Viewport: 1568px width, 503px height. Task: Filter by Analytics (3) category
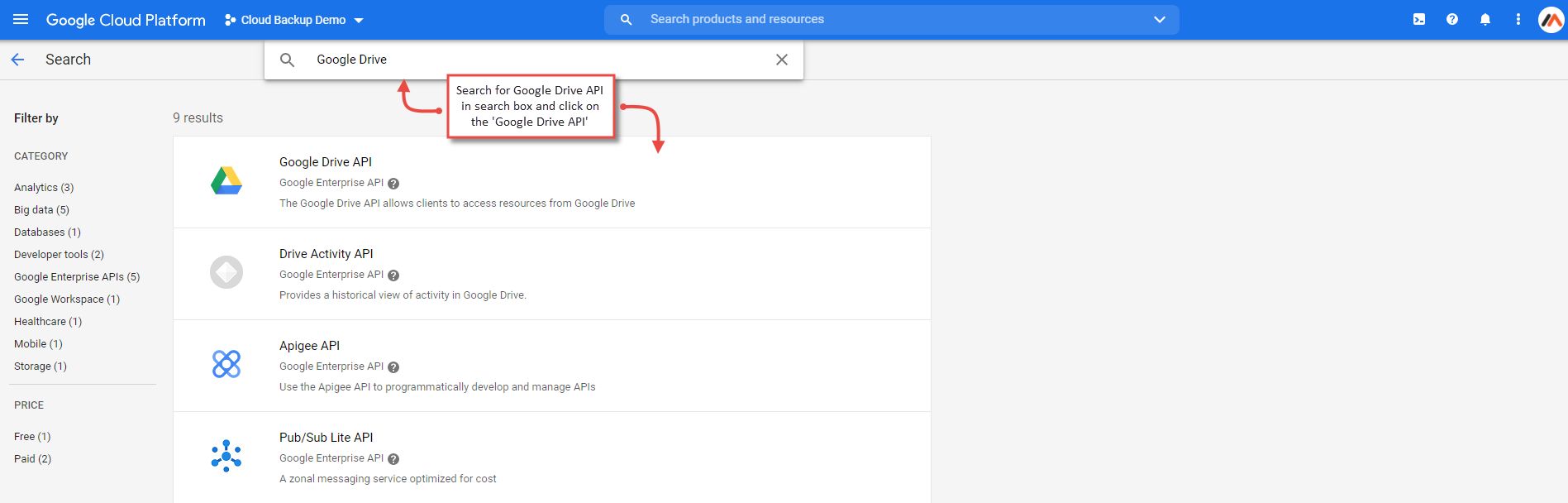[x=44, y=188]
